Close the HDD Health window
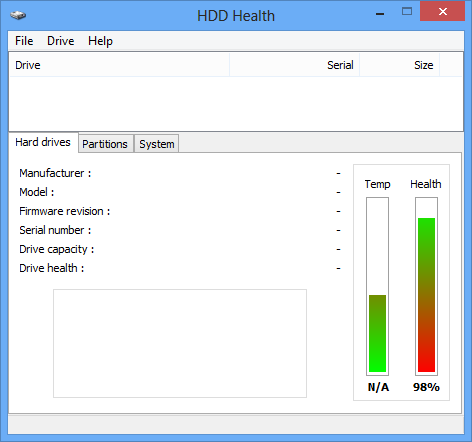 click(x=443, y=11)
